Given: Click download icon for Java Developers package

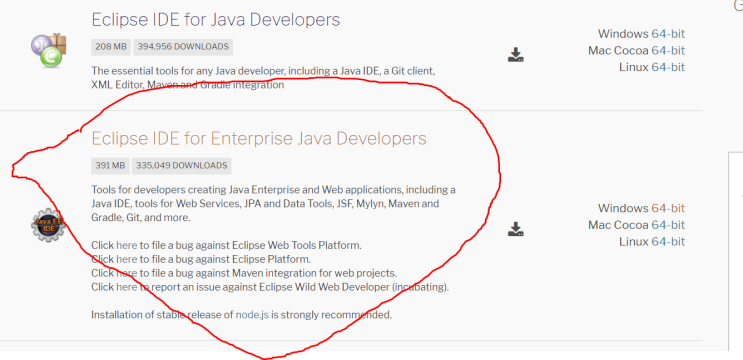Looking at the screenshot, I should (x=516, y=54).
